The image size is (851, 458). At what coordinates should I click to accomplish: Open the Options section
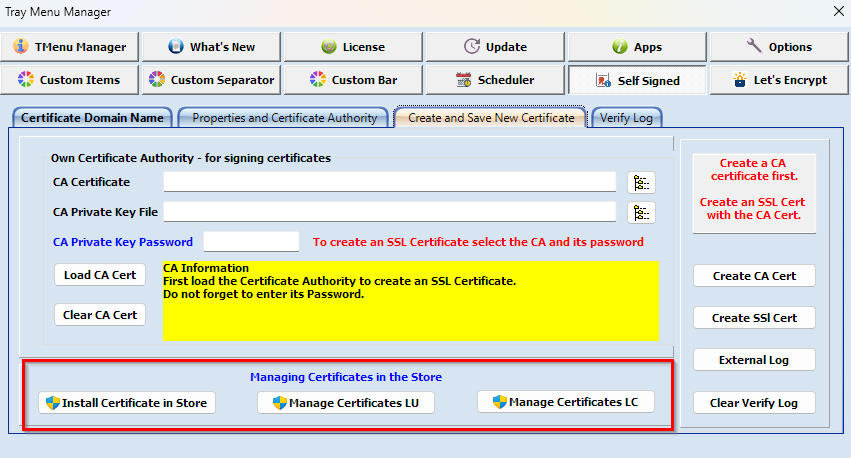tap(779, 47)
